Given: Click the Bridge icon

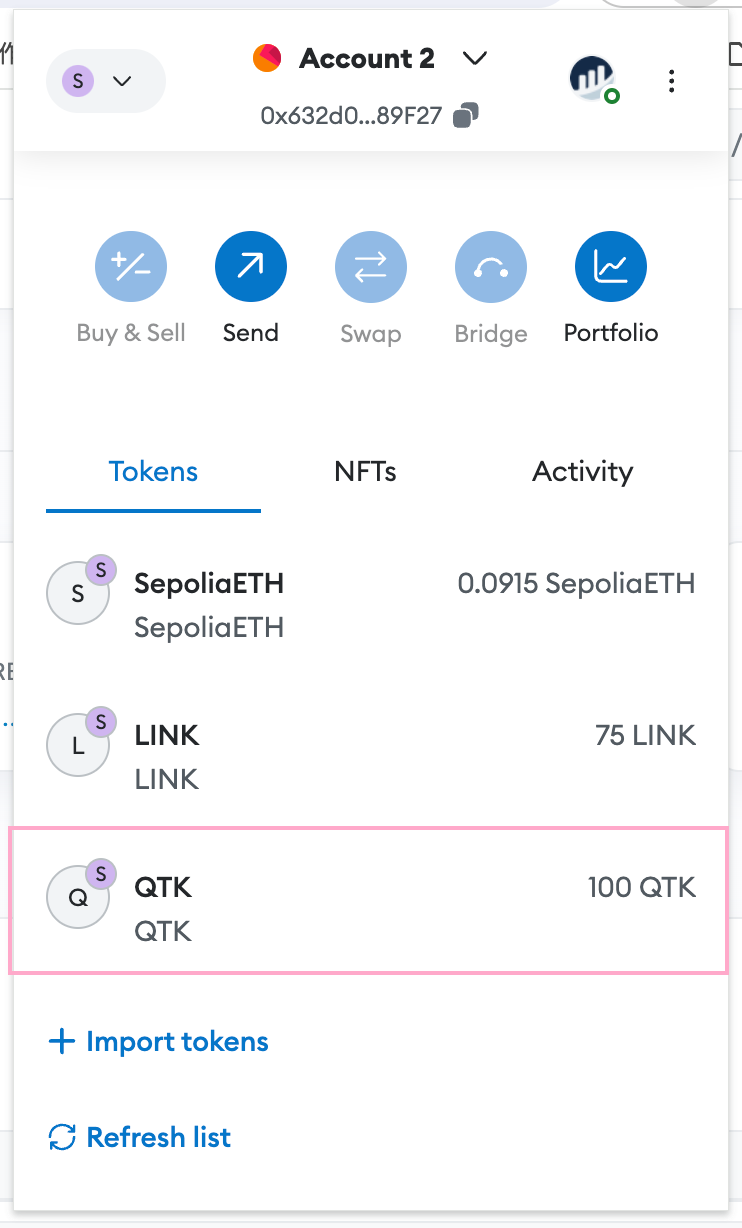Looking at the screenshot, I should tap(491, 266).
